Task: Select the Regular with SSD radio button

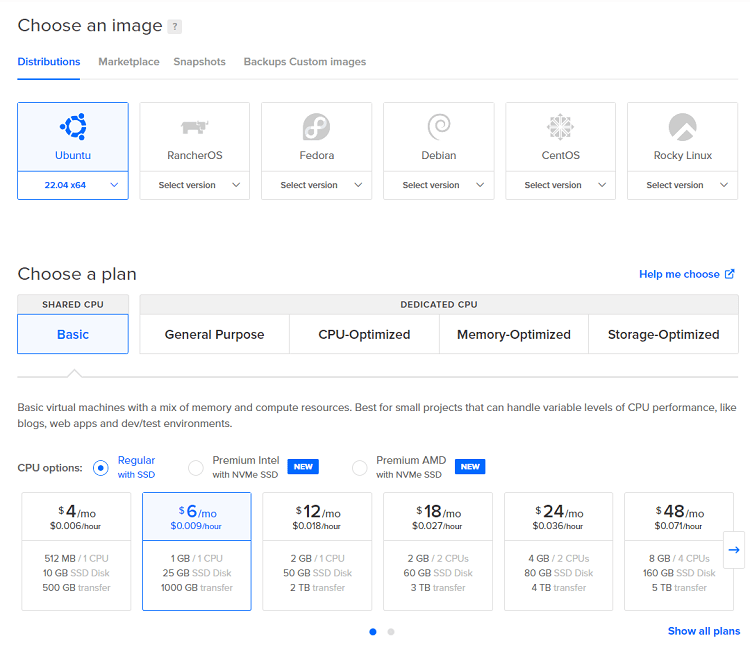Action: (100, 467)
